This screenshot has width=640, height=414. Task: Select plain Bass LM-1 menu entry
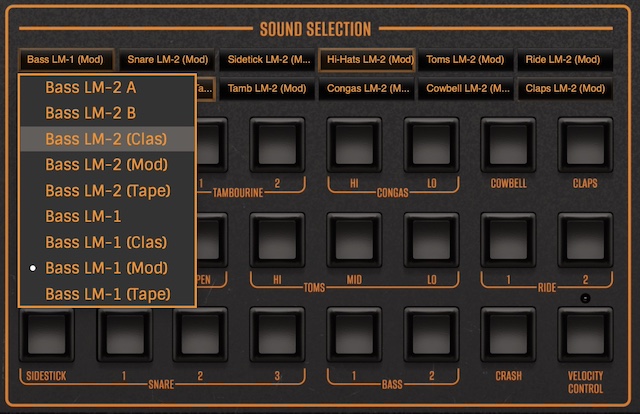pos(107,216)
